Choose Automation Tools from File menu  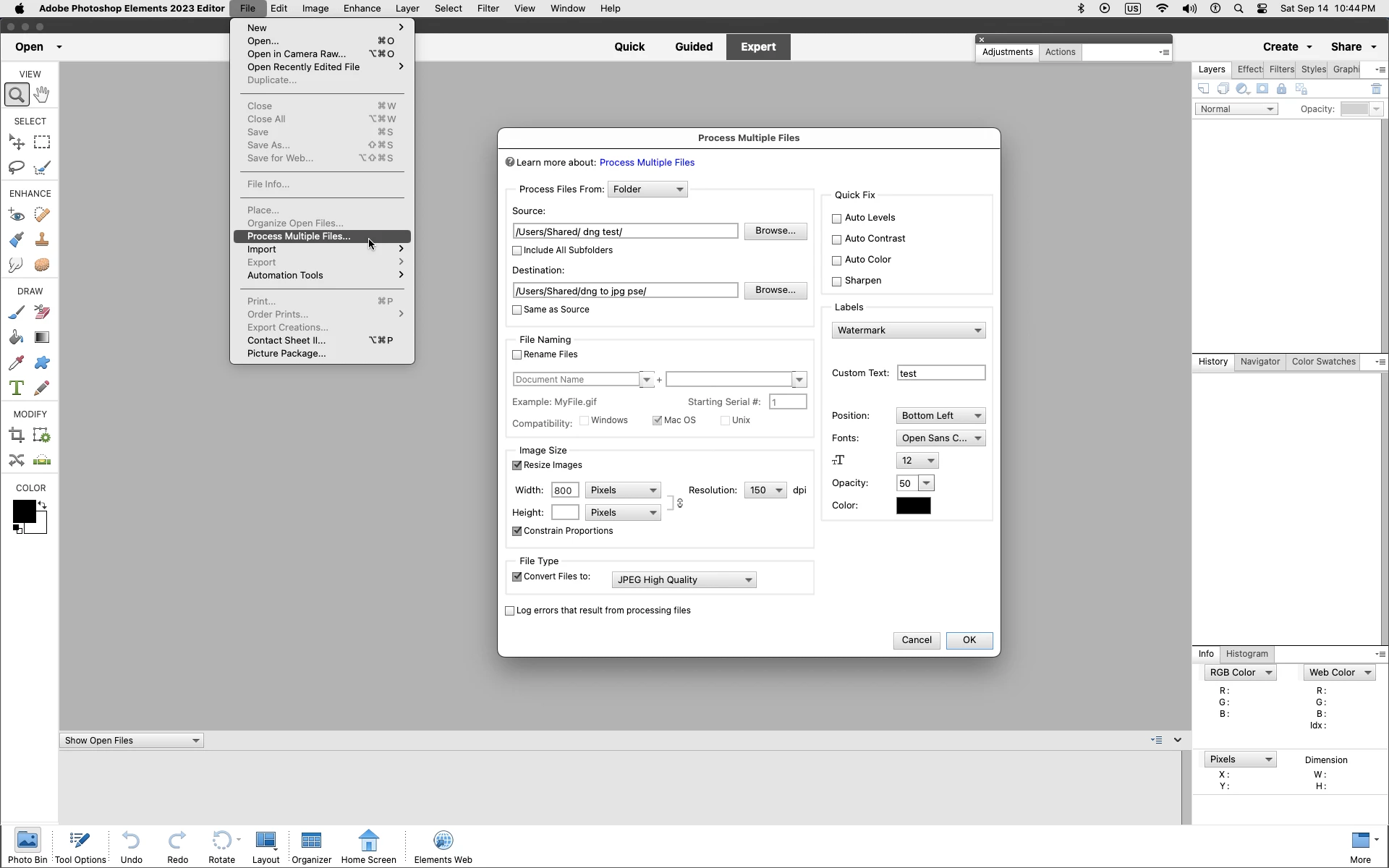pos(285,276)
